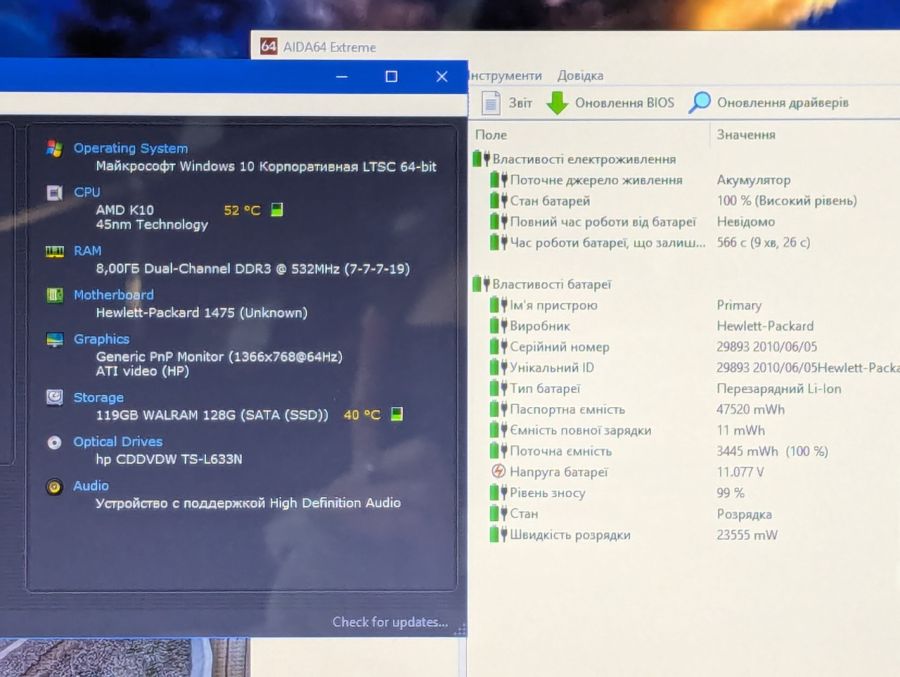Click battery icon beside Поточне джерело живлення

[498, 180]
